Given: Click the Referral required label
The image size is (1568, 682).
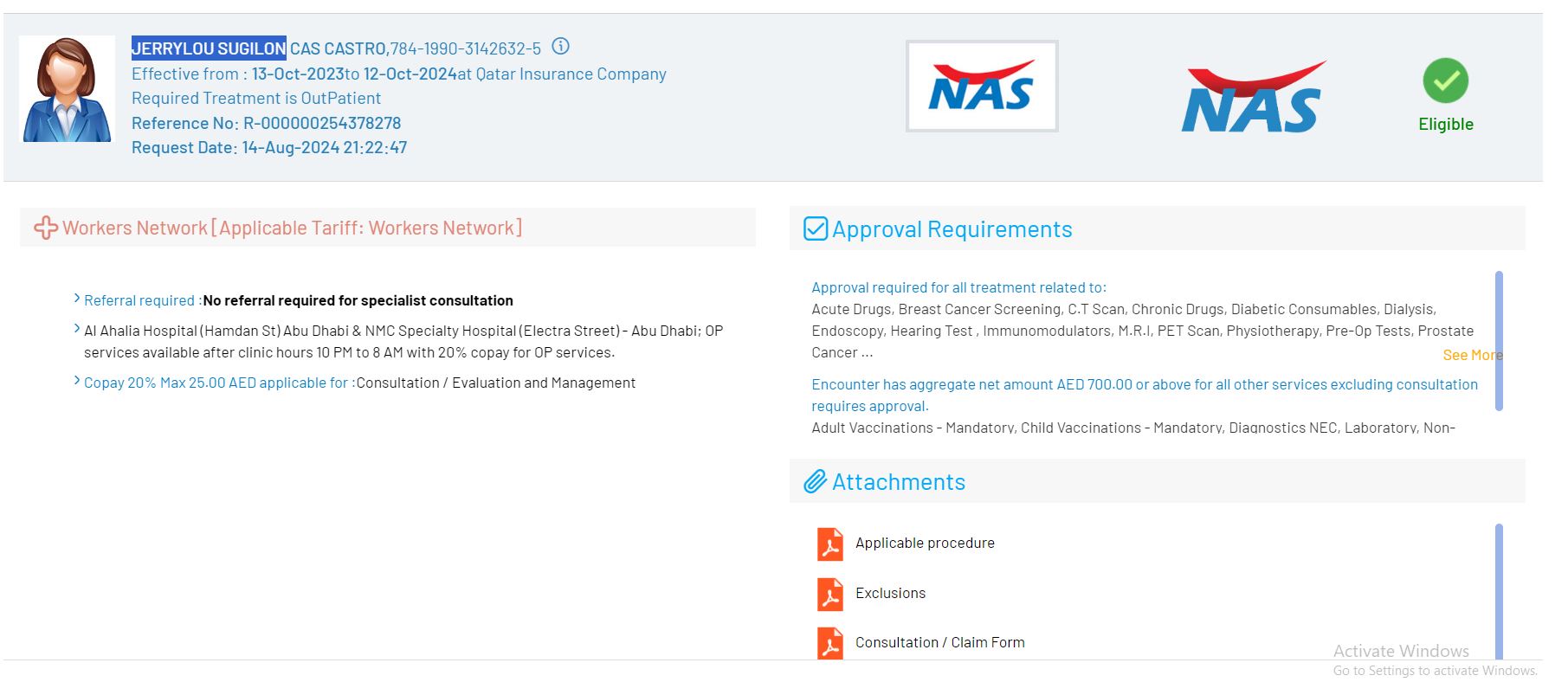Looking at the screenshot, I should click(143, 300).
